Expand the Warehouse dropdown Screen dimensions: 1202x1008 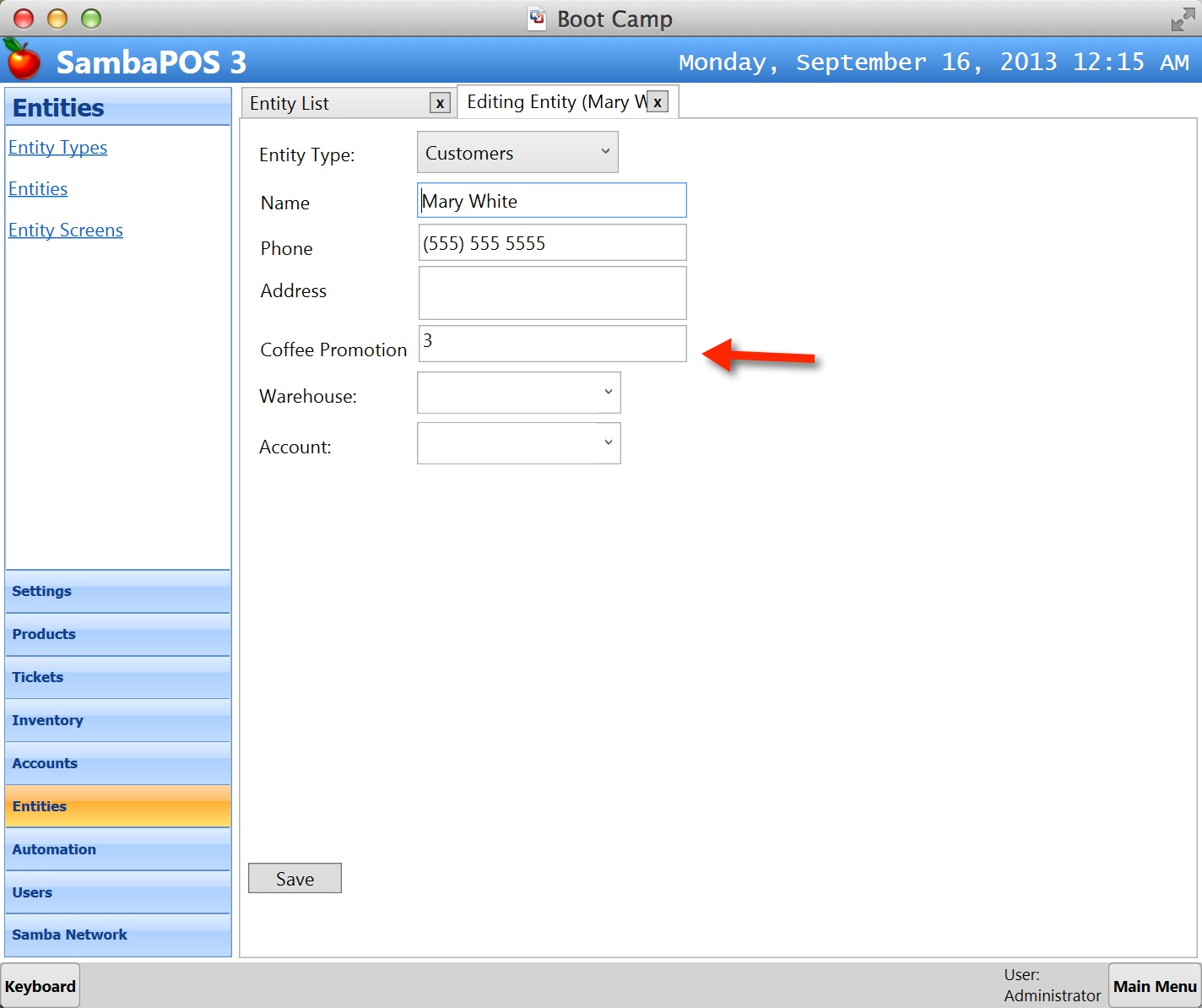(519, 393)
